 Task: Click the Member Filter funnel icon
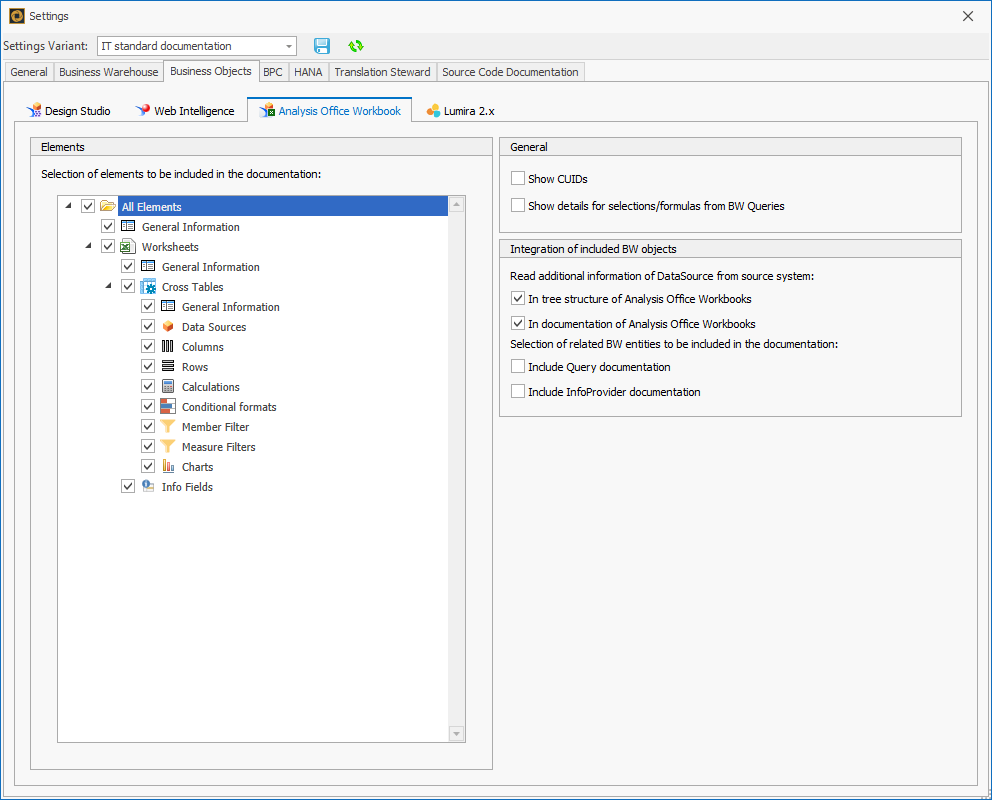click(x=167, y=426)
